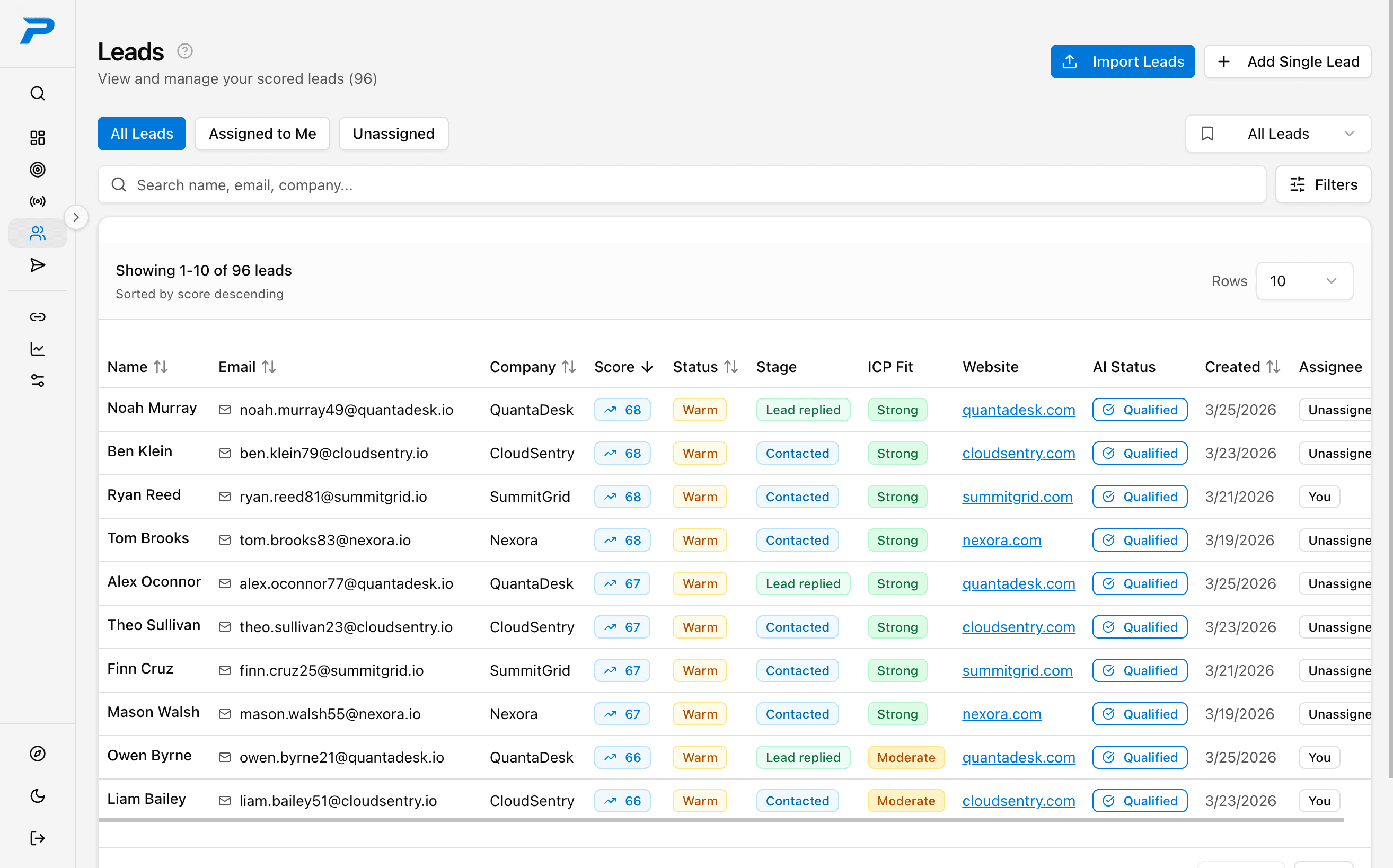Viewport: 1393px width, 868px height.
Task: Open the analytics chart icon
Action: [37, 349]
